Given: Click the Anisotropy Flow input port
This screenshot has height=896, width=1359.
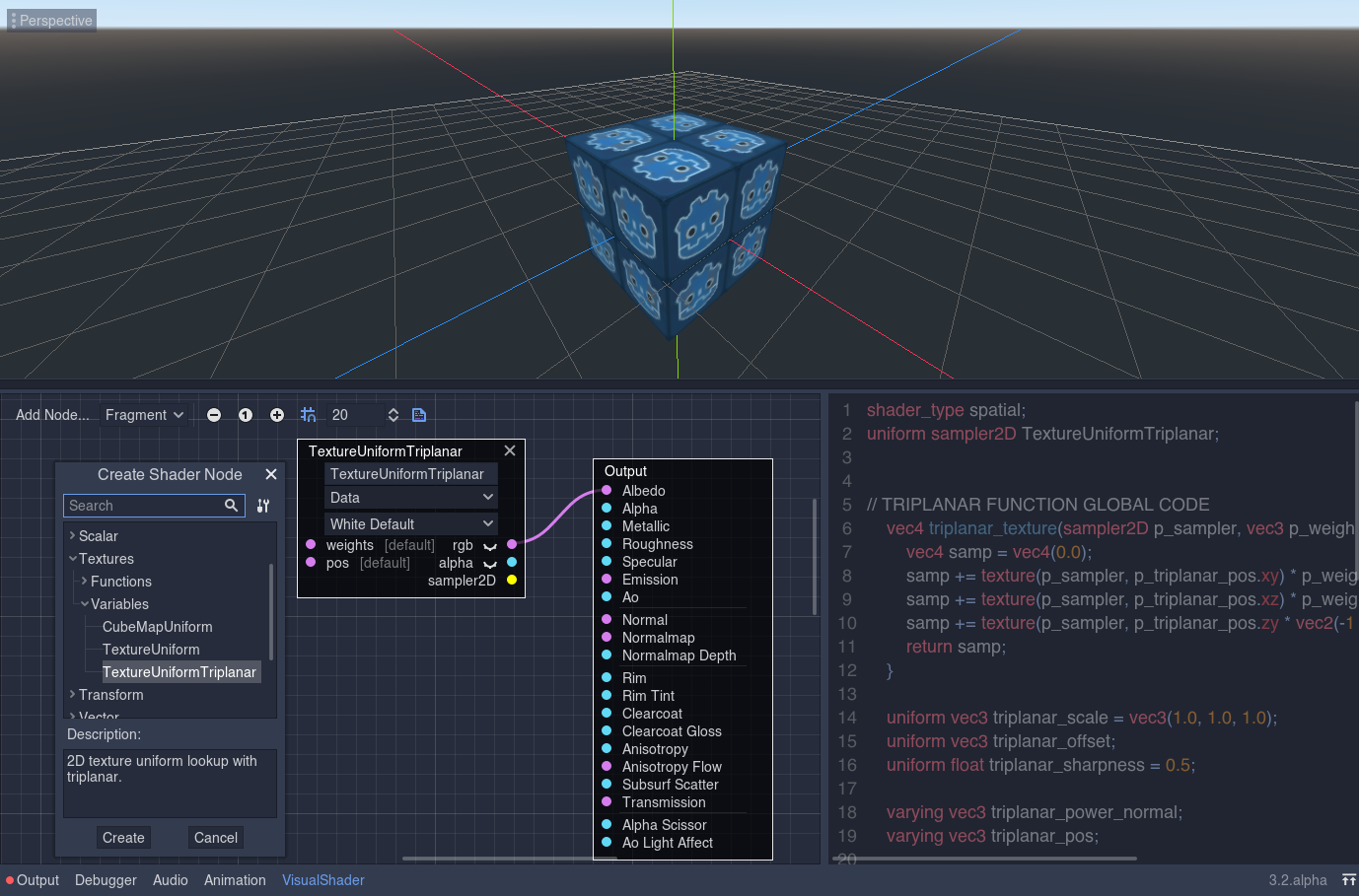Looking at the screenshot, I should click(607, 766).
